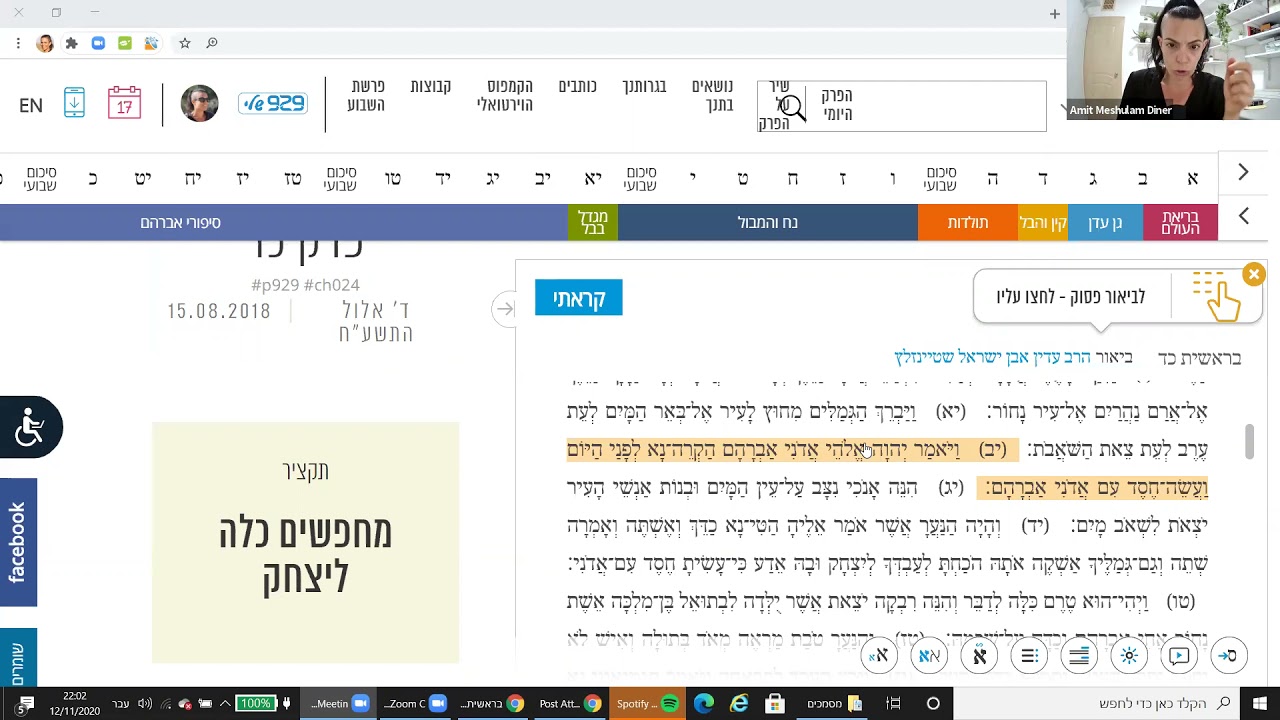Open the פרשת השבוע menu
Viewport: 1280px width, 720px height.
[x=366, y=96]
